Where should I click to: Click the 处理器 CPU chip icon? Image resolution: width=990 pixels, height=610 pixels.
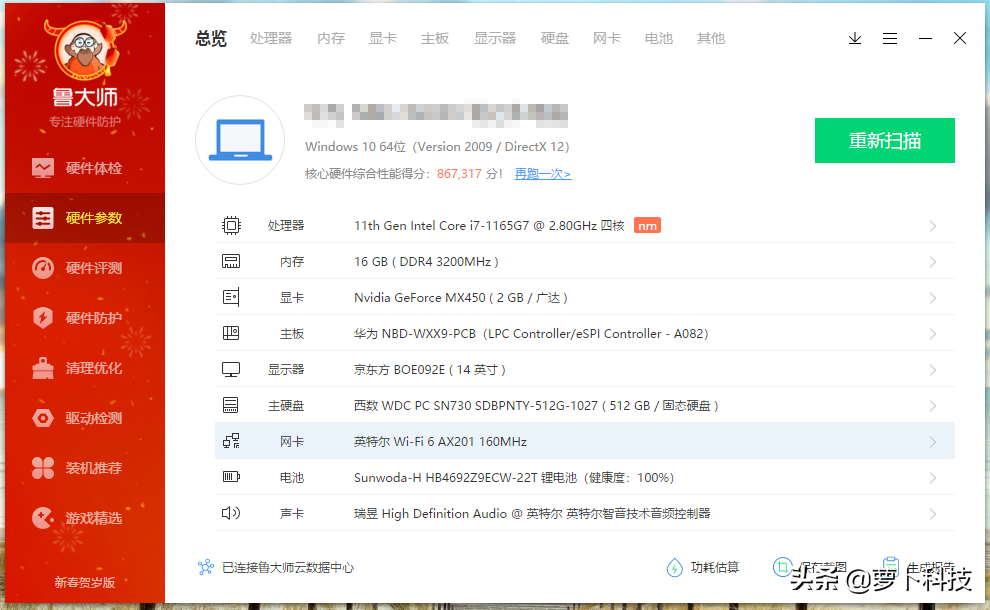[231, 225]
